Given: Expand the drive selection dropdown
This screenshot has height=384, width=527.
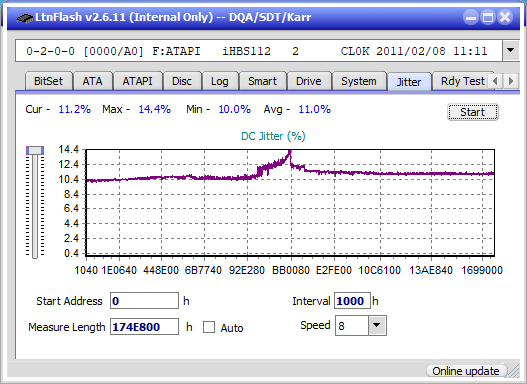Looking at the screenshot, I should pos(511,51).
